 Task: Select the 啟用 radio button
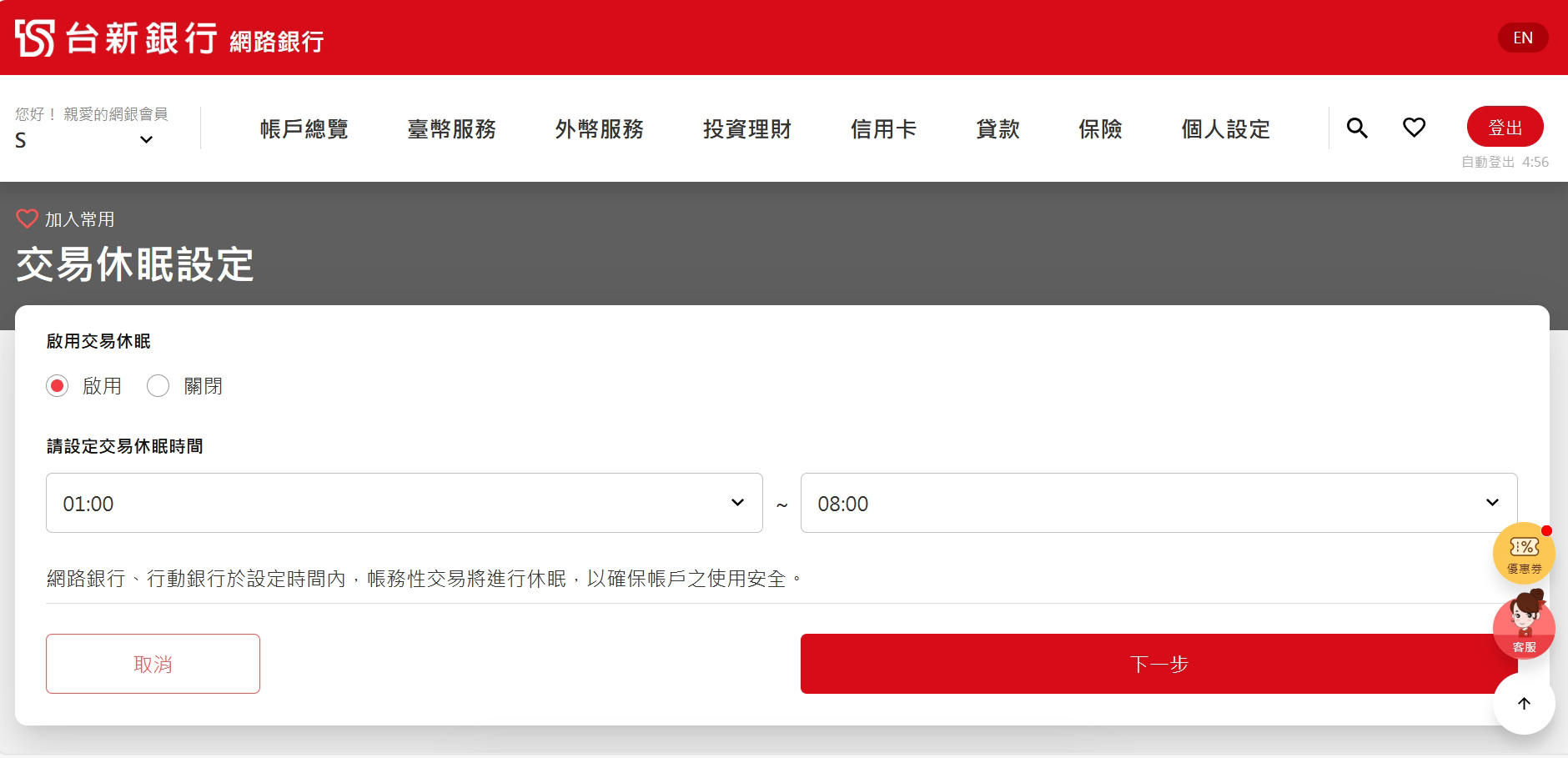pos(58,386)
